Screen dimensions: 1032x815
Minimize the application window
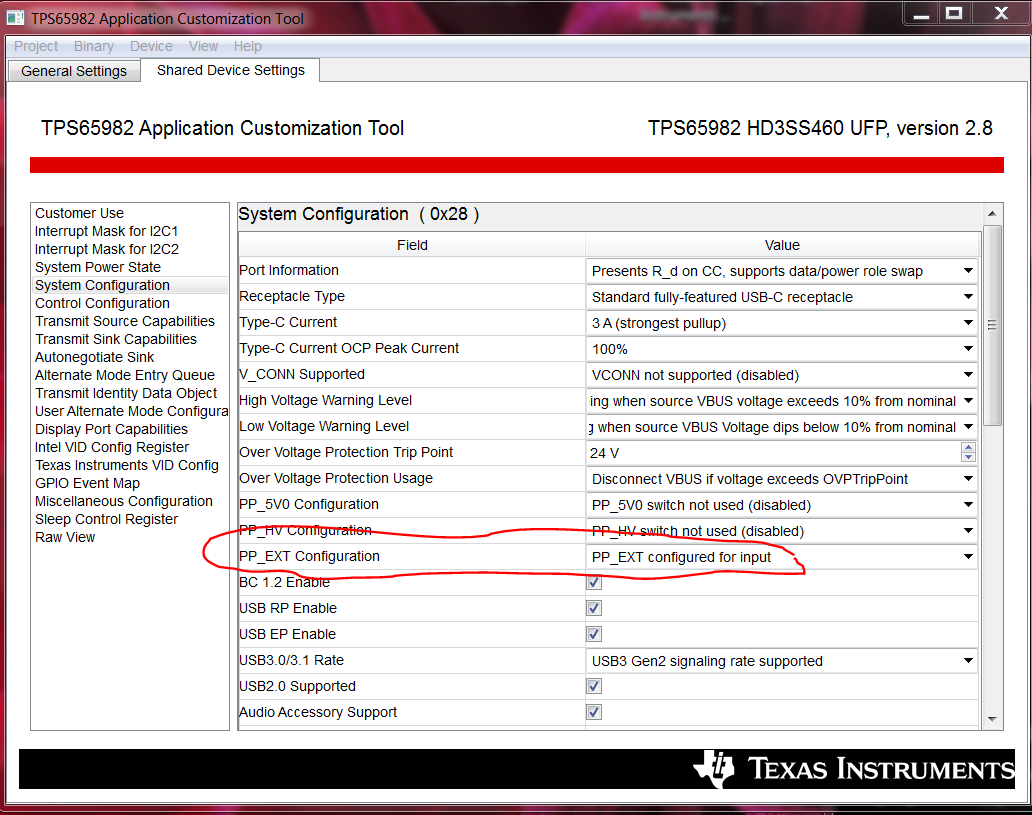(x=921, y=13)
